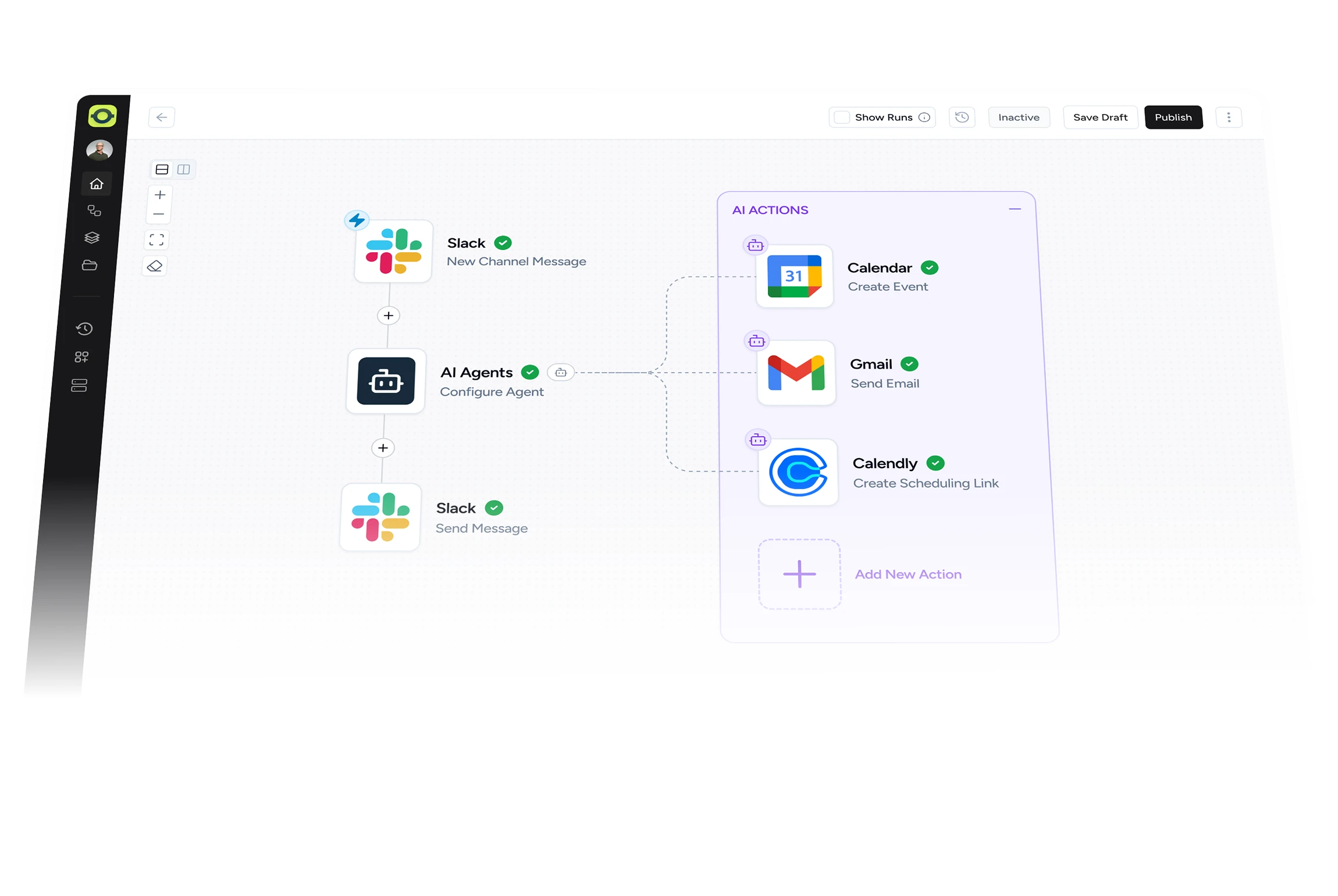
Task: Zoom in using the plus control
Action: [158, 194]
